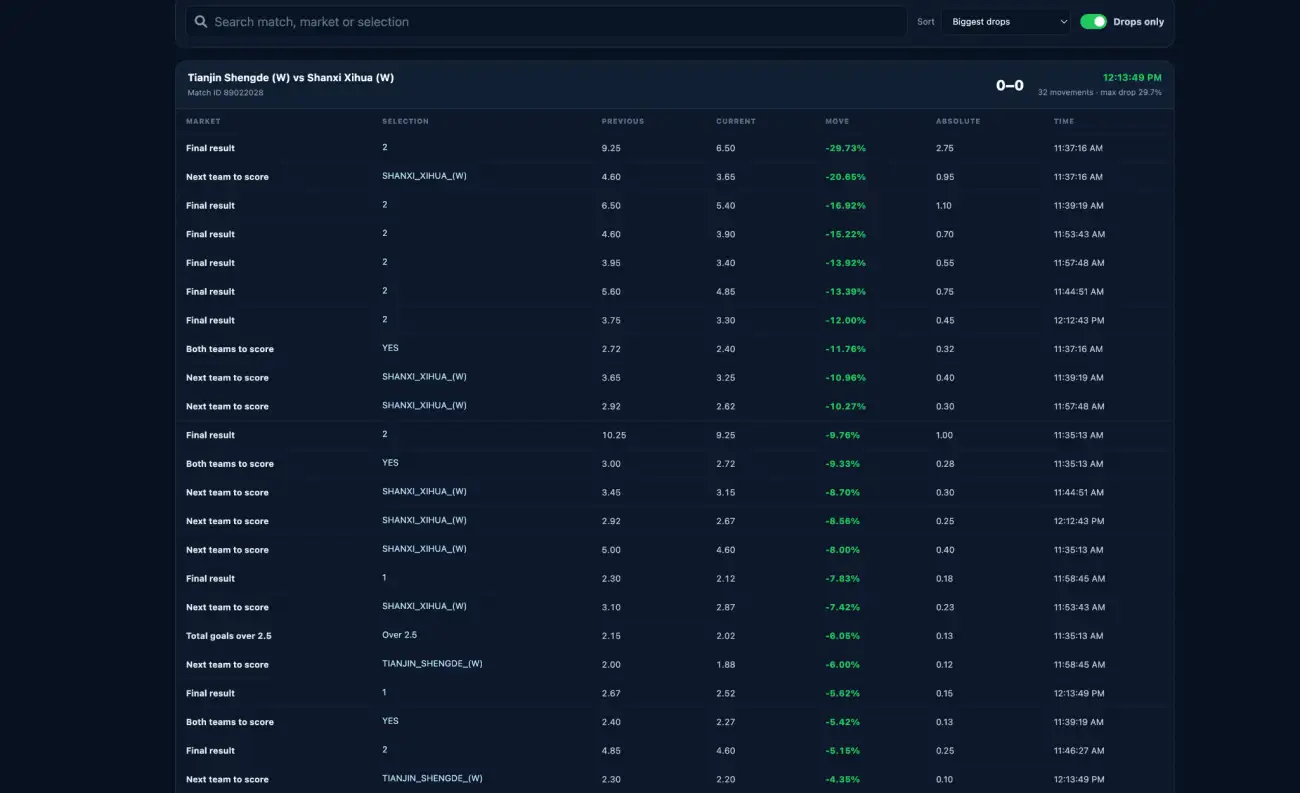Toggle the Drops only switch
Image resolution: width=1300 pixels, height=793 pixels.
click(1093, 21)
